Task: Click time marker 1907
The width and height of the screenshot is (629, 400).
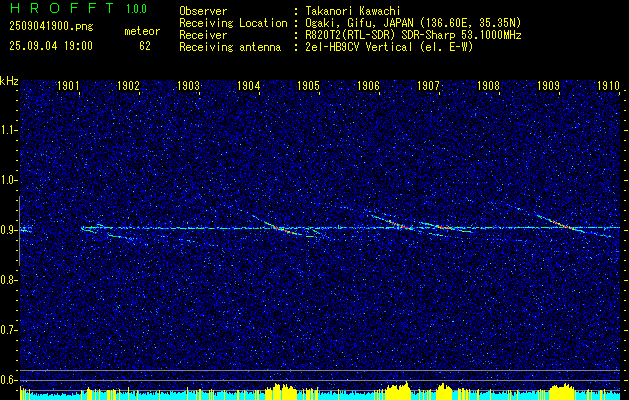Action: coord(428,85)
